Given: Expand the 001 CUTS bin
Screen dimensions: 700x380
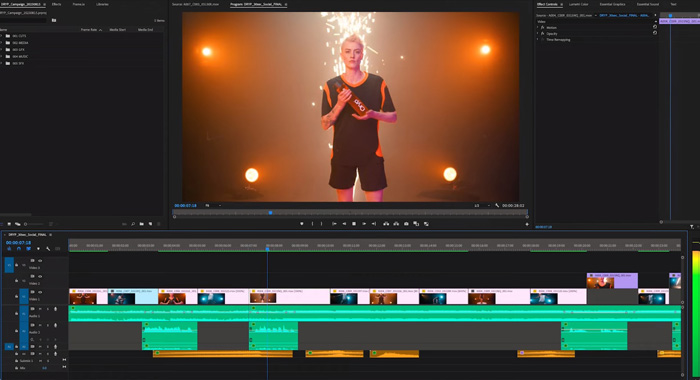Looking at the screenshot, I should click(1, 36).
